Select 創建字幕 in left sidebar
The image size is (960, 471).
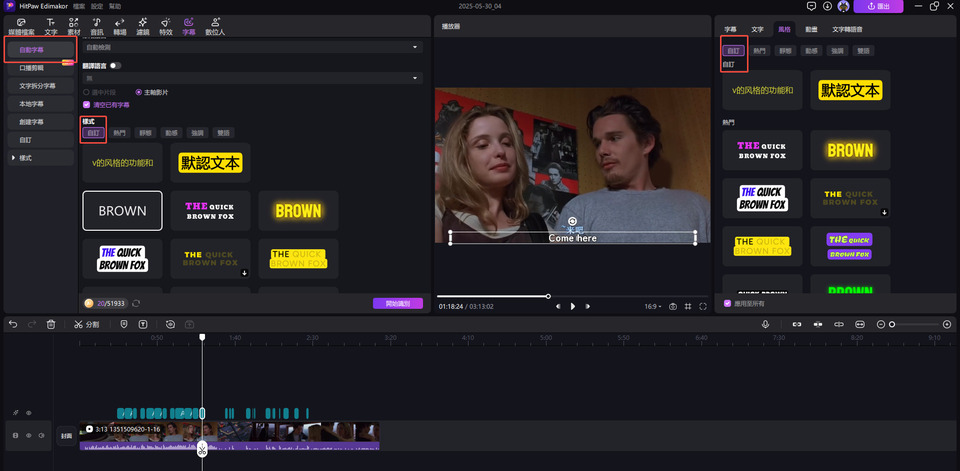(40, 122)
